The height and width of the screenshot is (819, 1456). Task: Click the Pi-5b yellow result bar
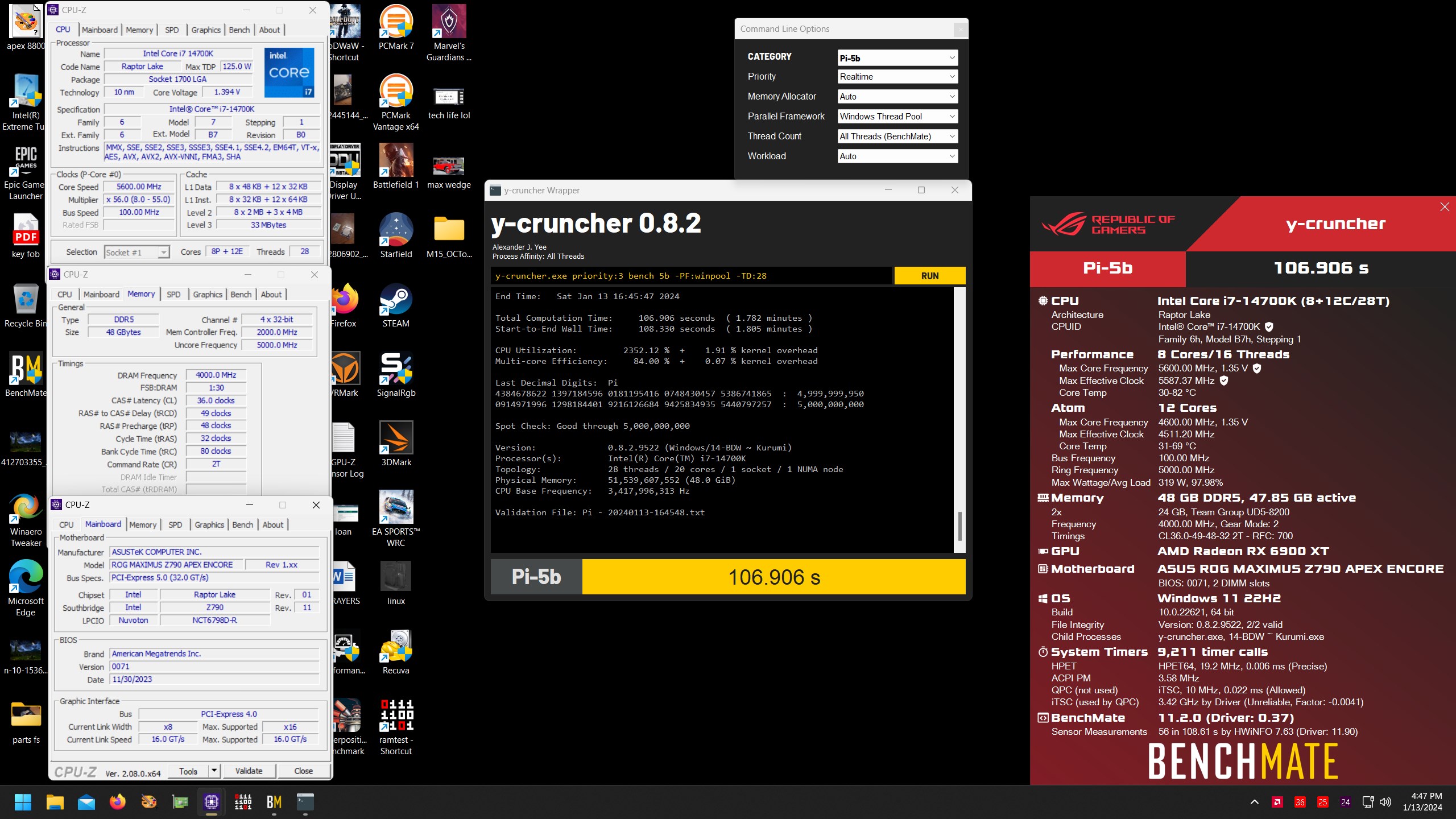click(x=774, y=577)
